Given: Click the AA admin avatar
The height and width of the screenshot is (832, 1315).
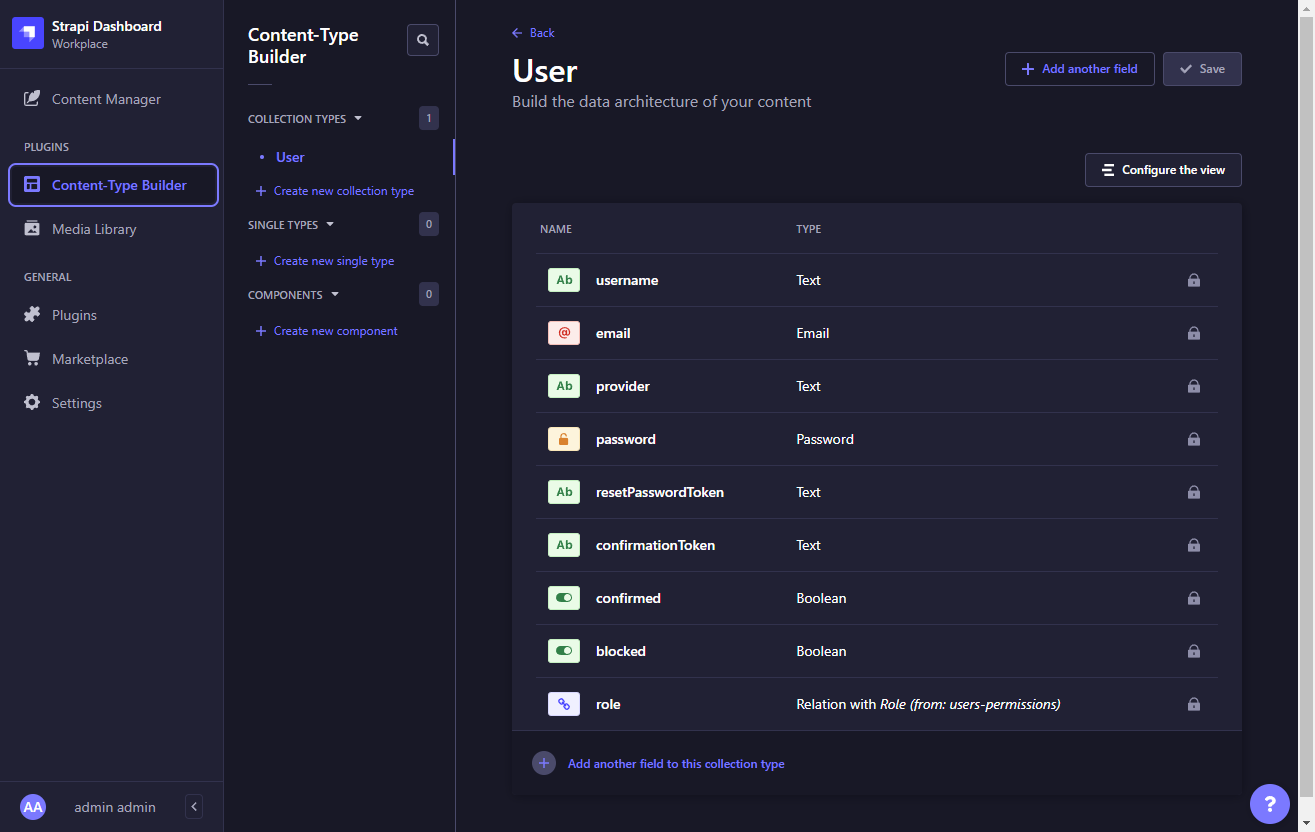Looking at the screenshot, I should tap(33, 807).
